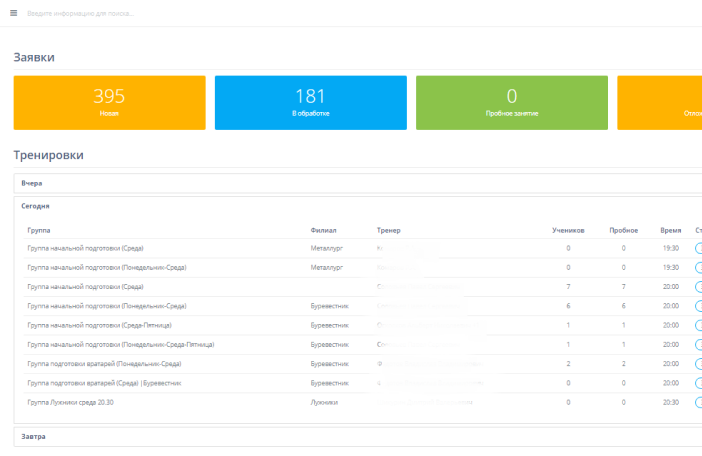Open the 395 Новая requests card
The width and height of the screenshot is (702, 456).
[109, 103]
